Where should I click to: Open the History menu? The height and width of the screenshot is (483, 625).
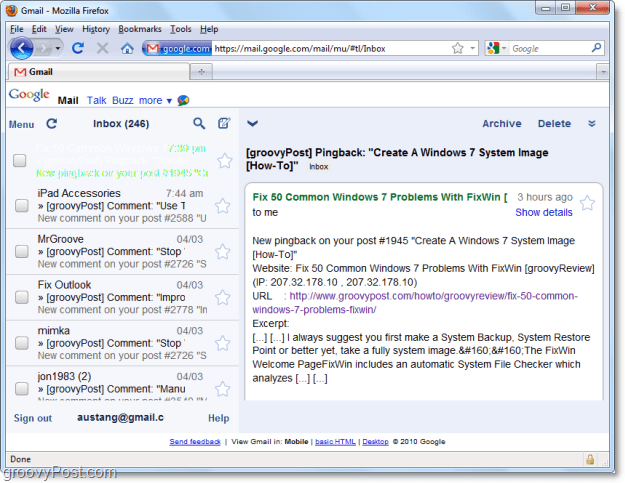tap(96, 29)
